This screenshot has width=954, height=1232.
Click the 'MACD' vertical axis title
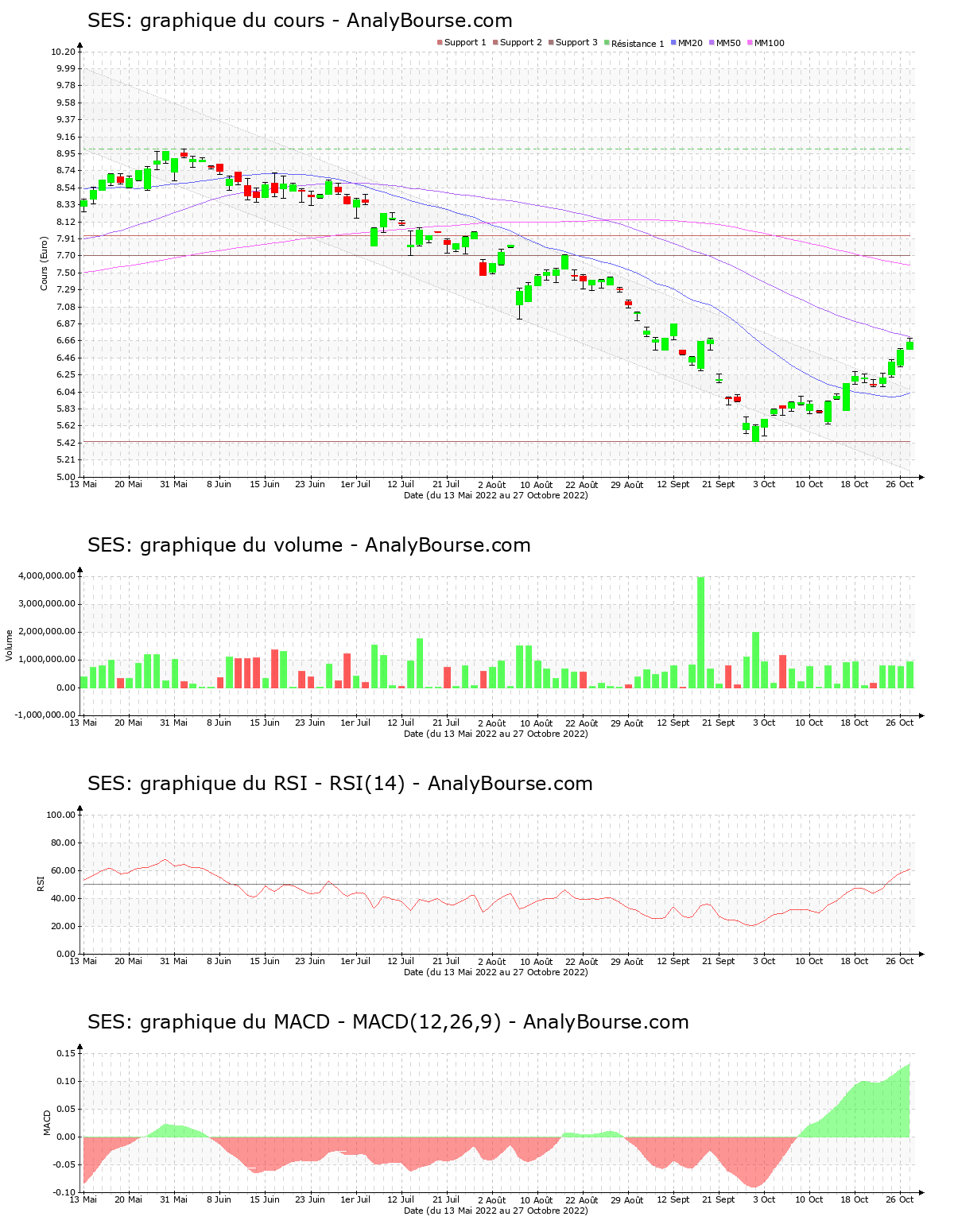pos(47,1122)
